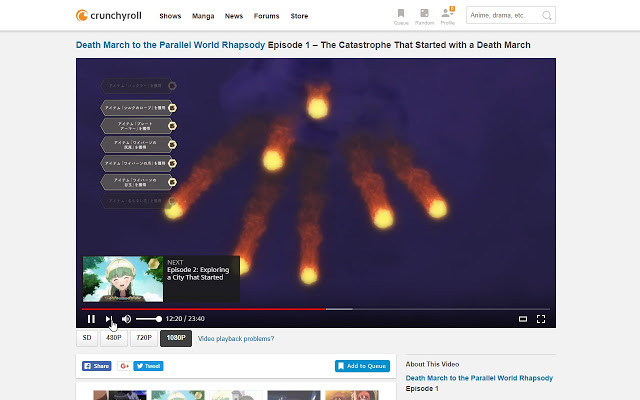The image size is (640, 400).
Task: Open the Shows menu
Action: tap(170, 16)
